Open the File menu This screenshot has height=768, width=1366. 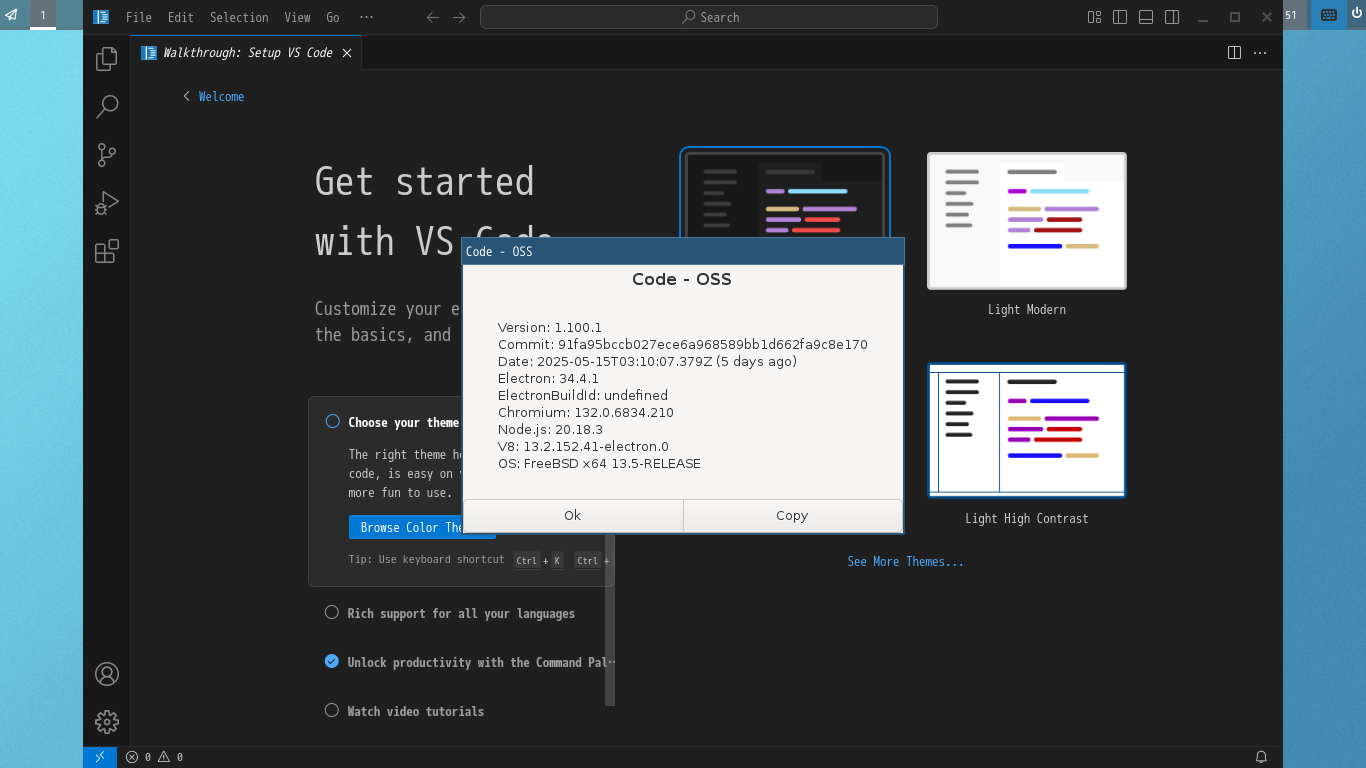[x=139, y=17]
